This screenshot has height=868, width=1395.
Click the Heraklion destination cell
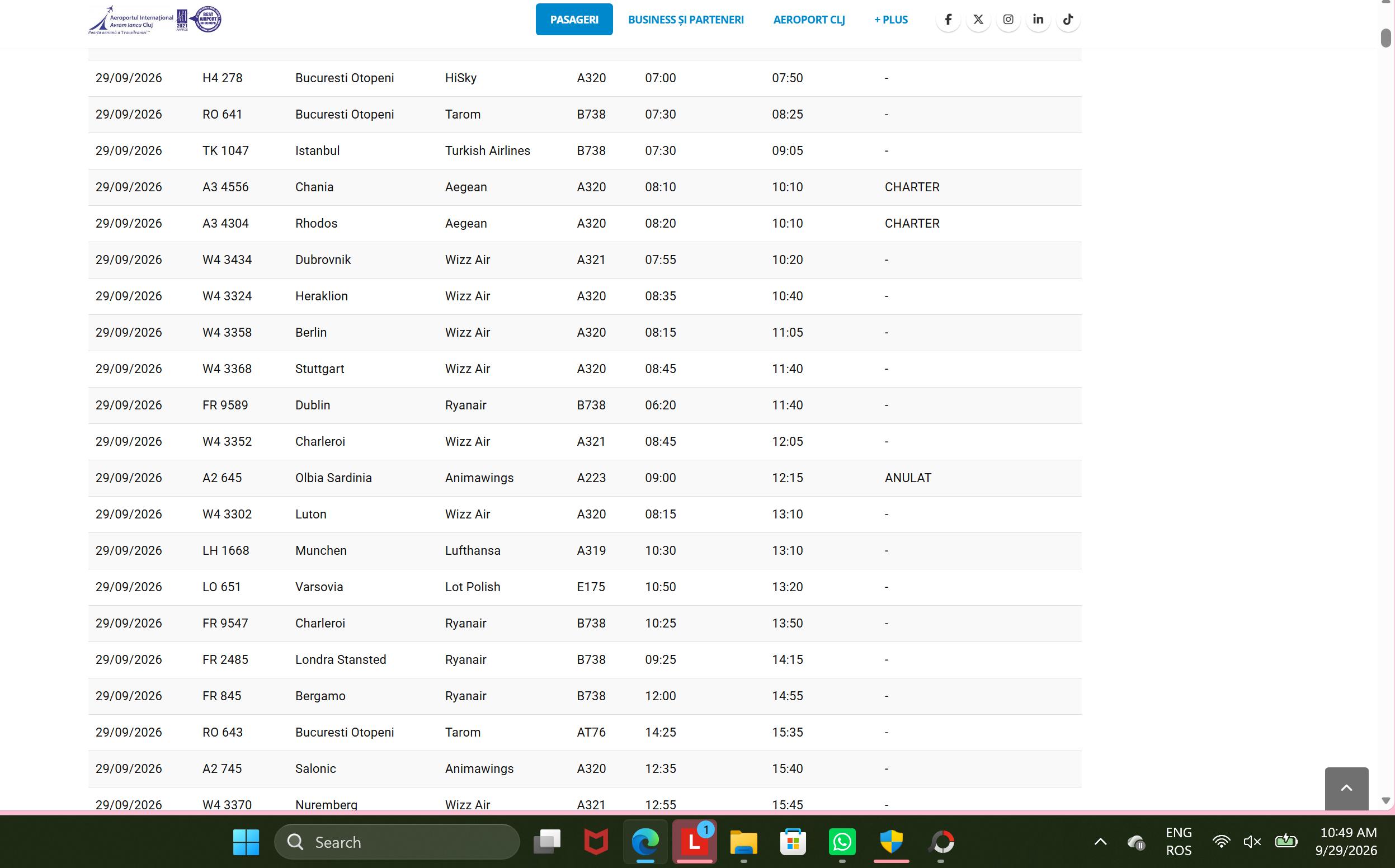[x=322, y=296]
